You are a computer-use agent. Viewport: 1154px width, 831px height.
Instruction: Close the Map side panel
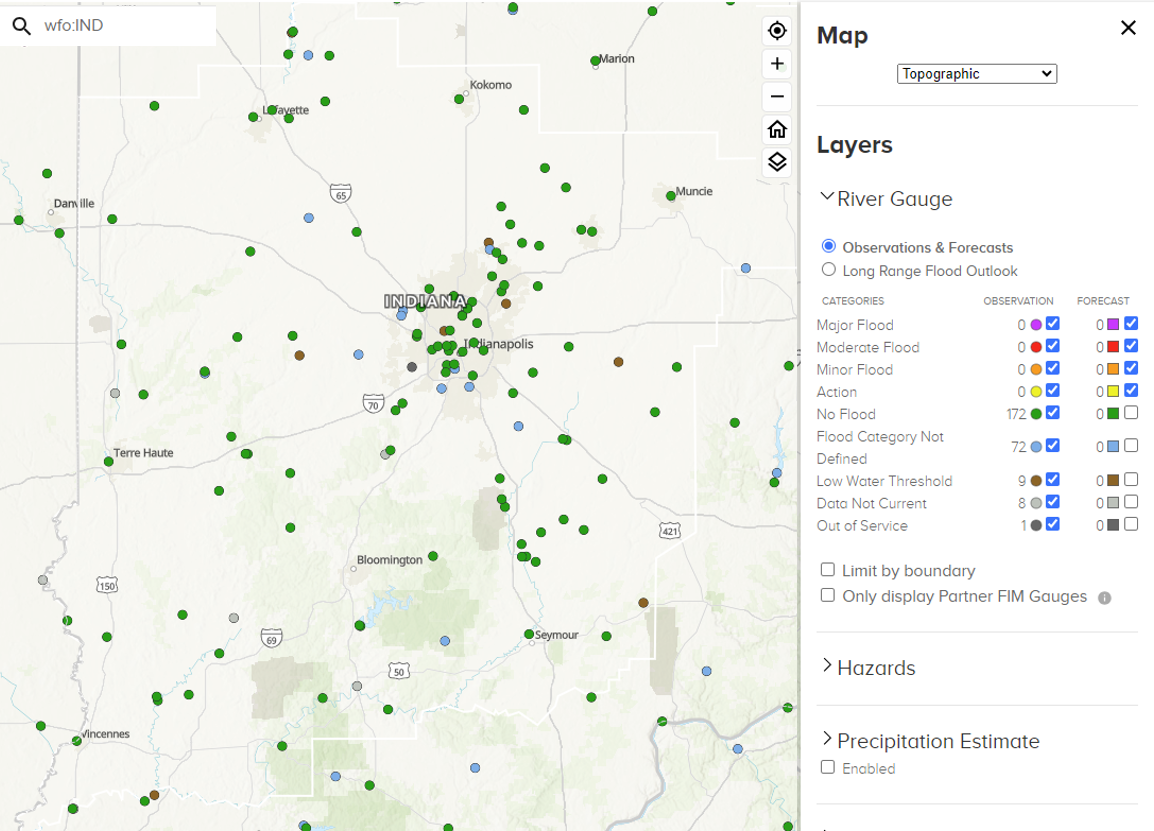point(1128,28)
